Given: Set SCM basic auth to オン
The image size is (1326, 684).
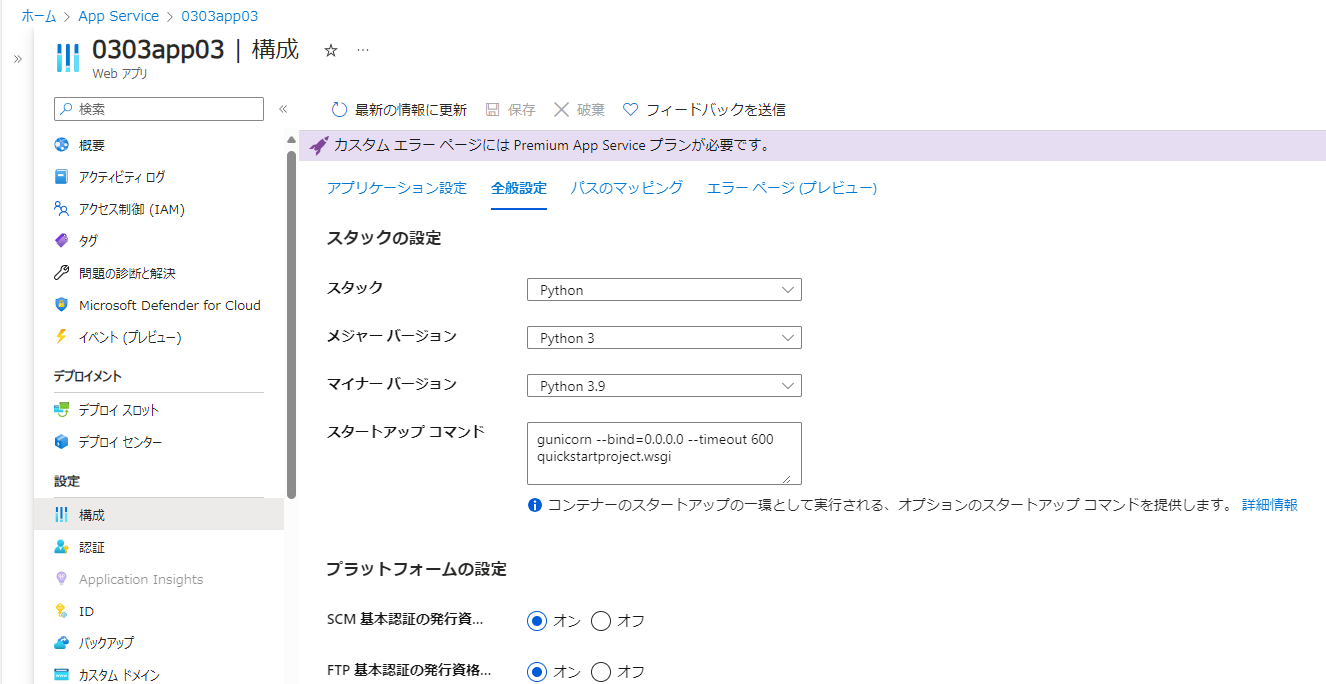Looking at the screenshot, I should 537,621.
